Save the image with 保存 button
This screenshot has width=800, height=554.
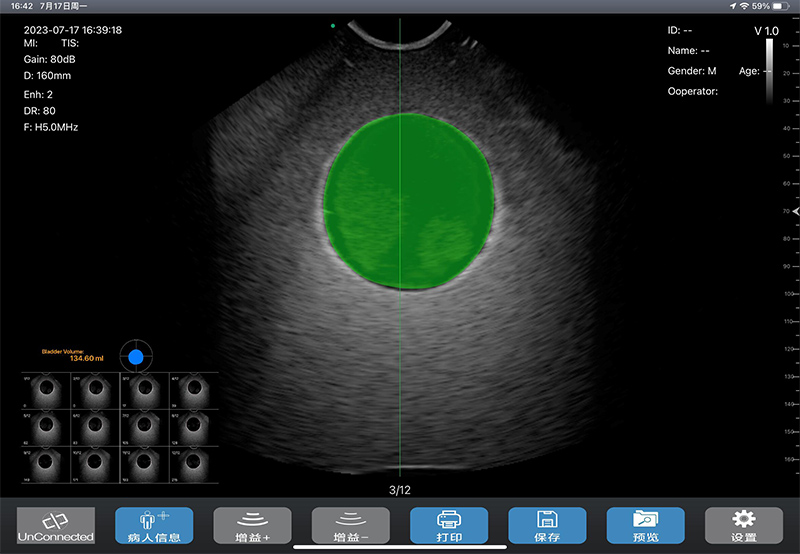pyautogui.click(x=546, y=525)
